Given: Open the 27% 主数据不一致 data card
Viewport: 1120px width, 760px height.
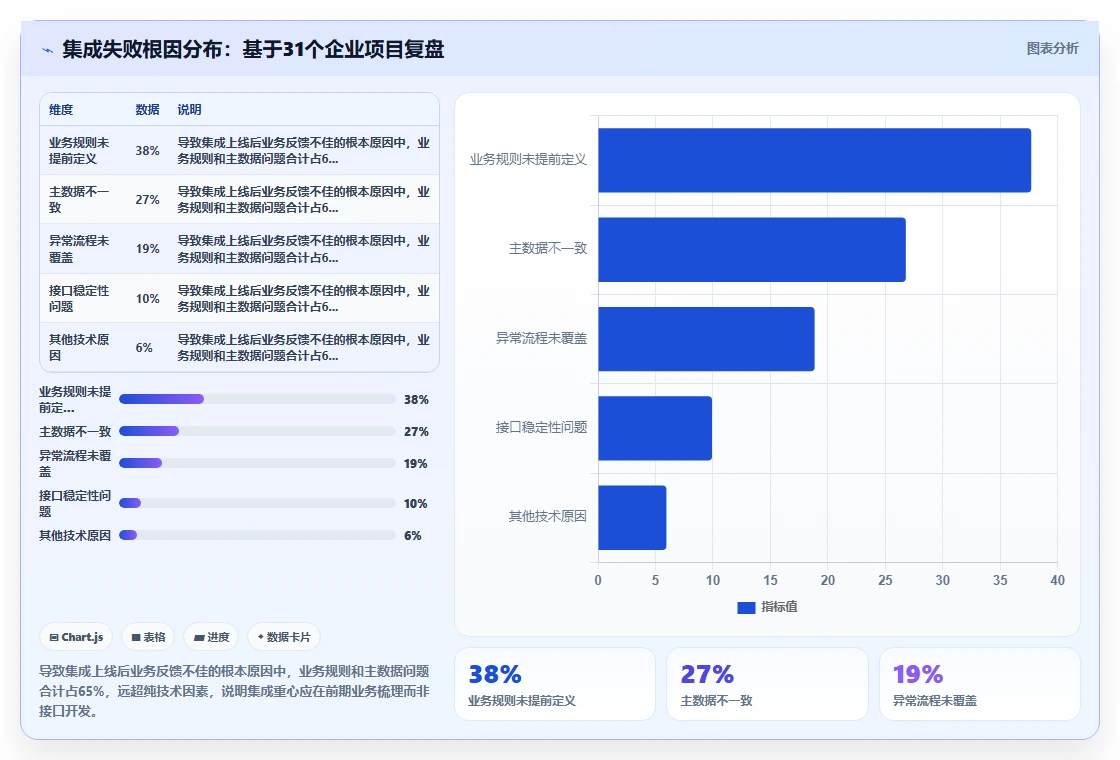Looking at the screenshot, I should click(767, 684).
